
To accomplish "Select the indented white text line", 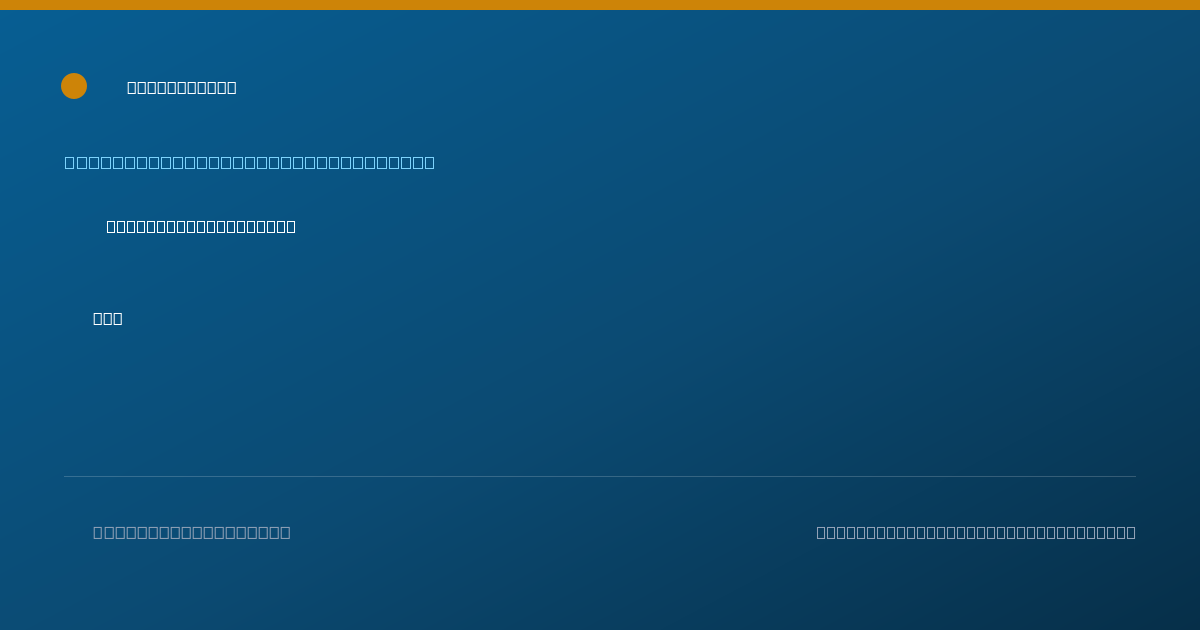I will 201,226.
